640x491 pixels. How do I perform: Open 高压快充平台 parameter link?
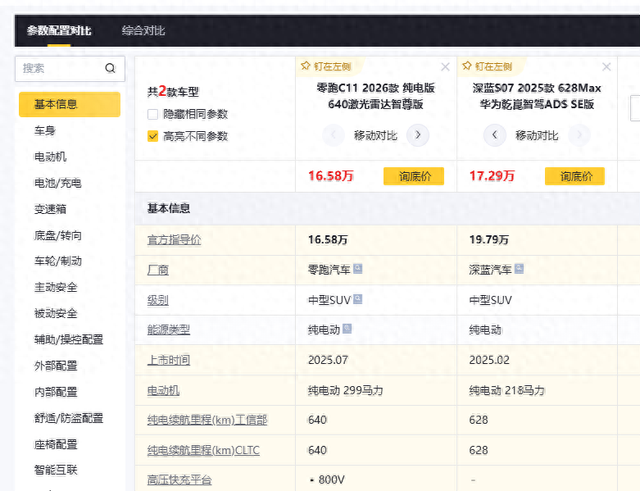(179, 480)
